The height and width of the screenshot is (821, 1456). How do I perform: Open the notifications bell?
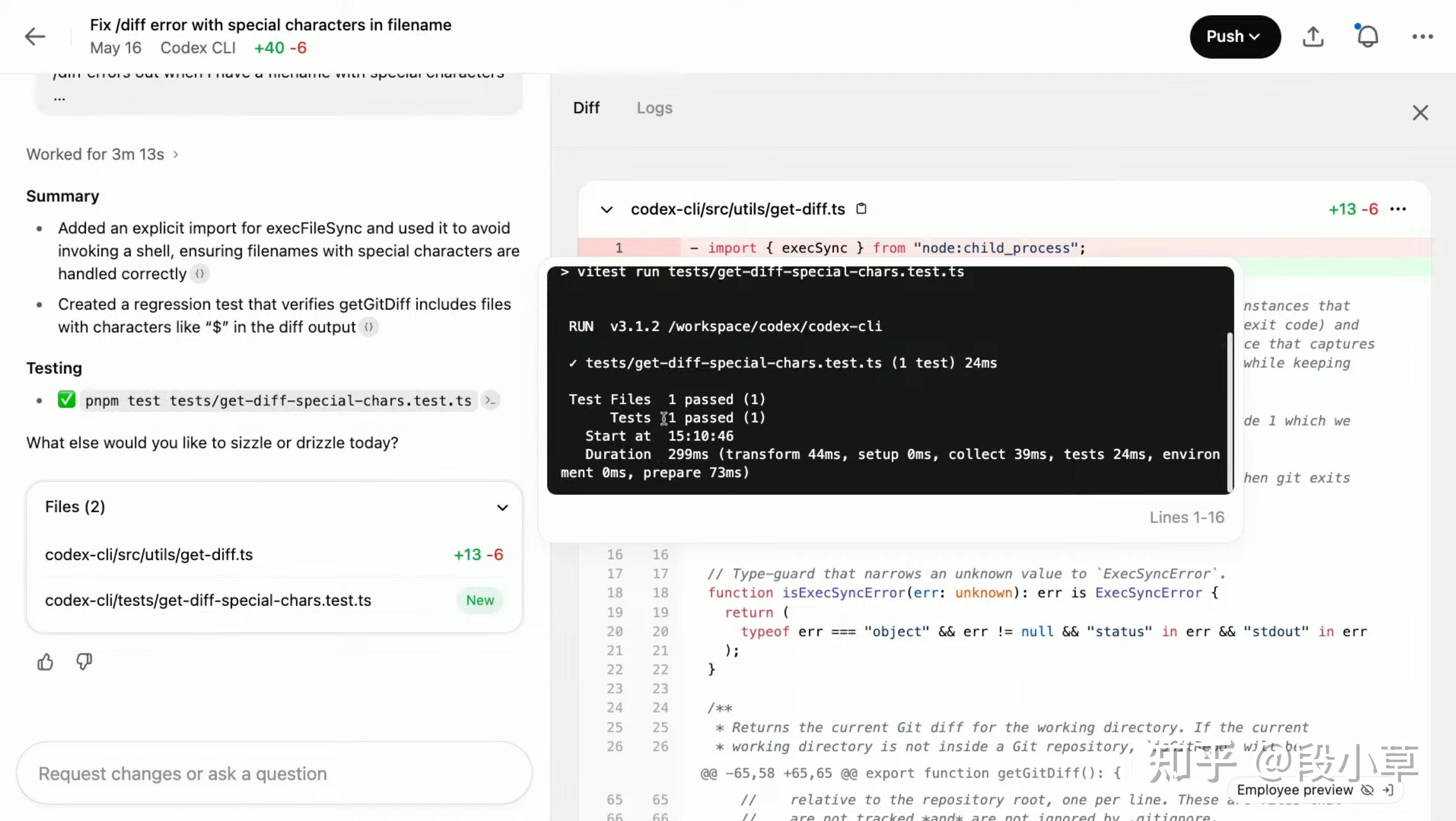coord(1367,36)
